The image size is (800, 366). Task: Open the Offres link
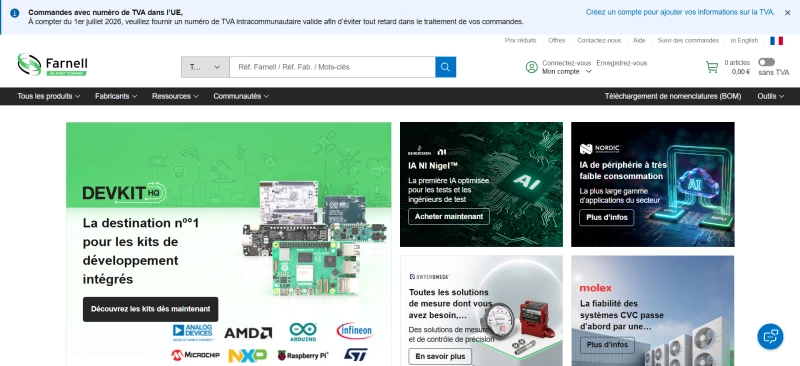click(557, 40)
